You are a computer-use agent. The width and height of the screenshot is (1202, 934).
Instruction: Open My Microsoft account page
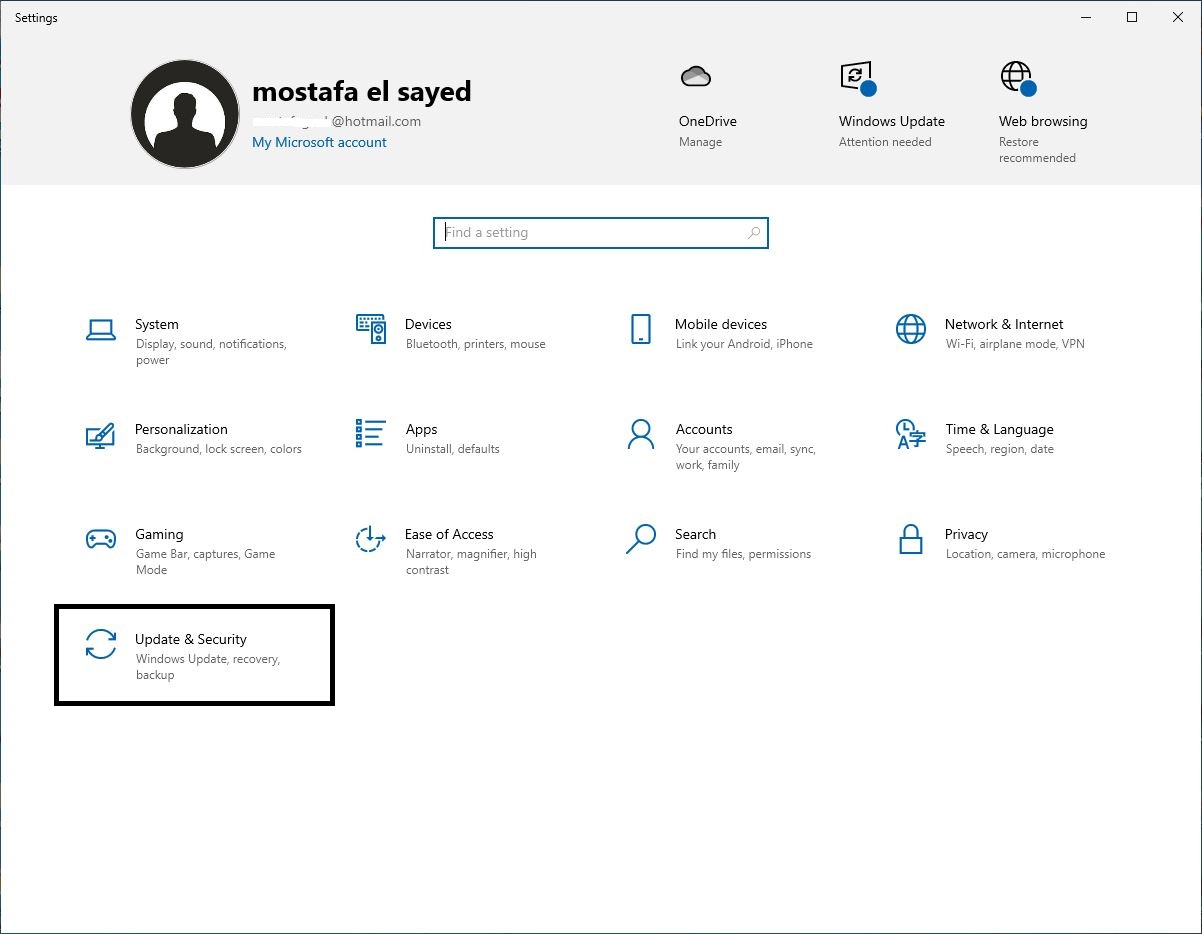point(319,142)
